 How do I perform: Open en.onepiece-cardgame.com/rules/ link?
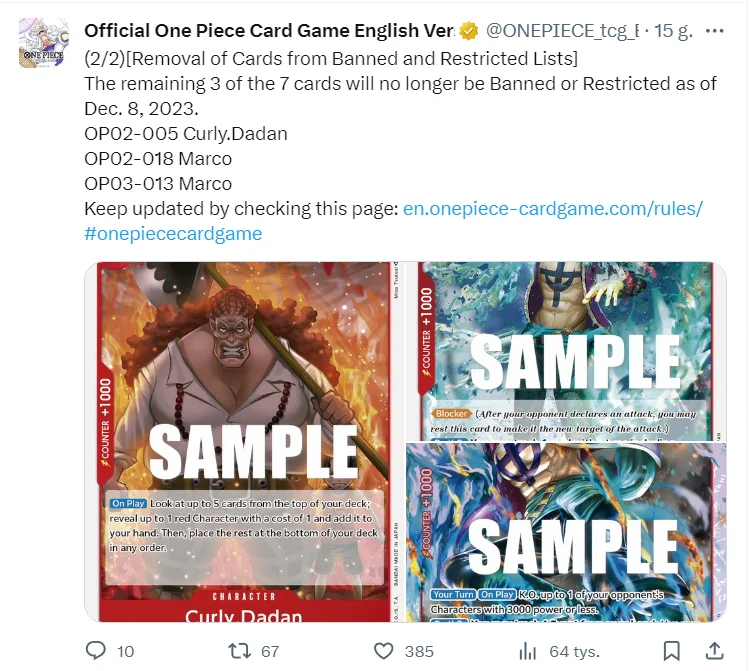[x=553, y=209]
